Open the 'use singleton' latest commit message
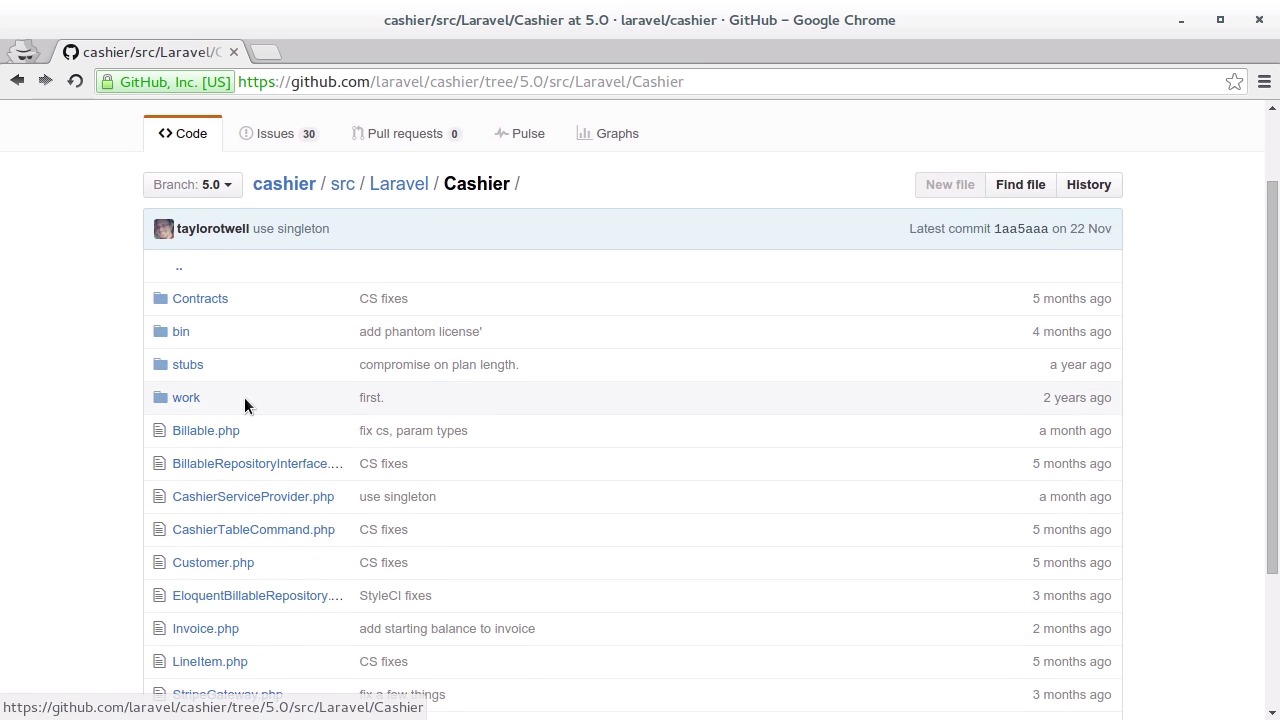The width and height of the screenshot is (1280, 720). pyautogui.click(x=291, y=229)
